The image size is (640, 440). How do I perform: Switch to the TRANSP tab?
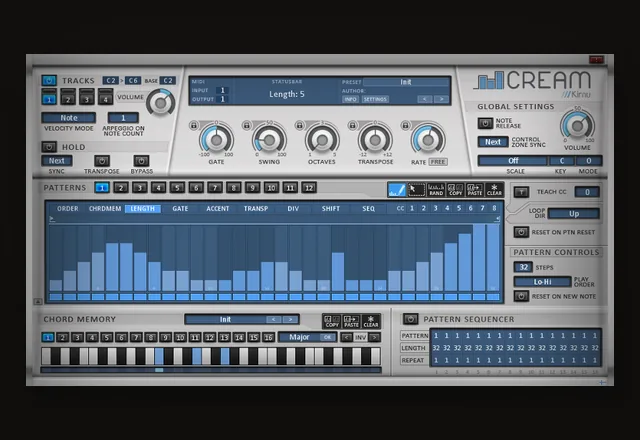click(256, 209)
